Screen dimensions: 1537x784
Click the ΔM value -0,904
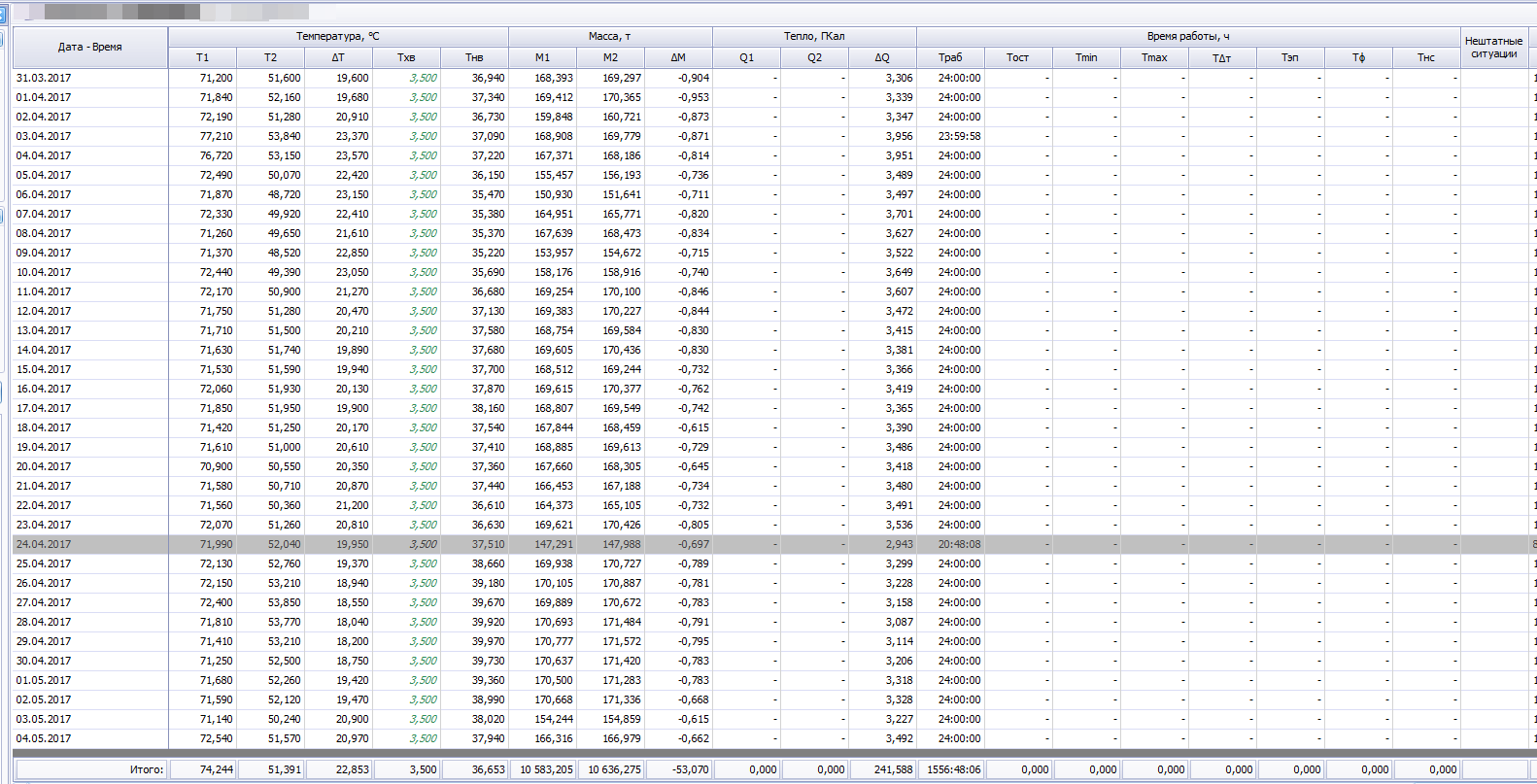click(694, 78)
